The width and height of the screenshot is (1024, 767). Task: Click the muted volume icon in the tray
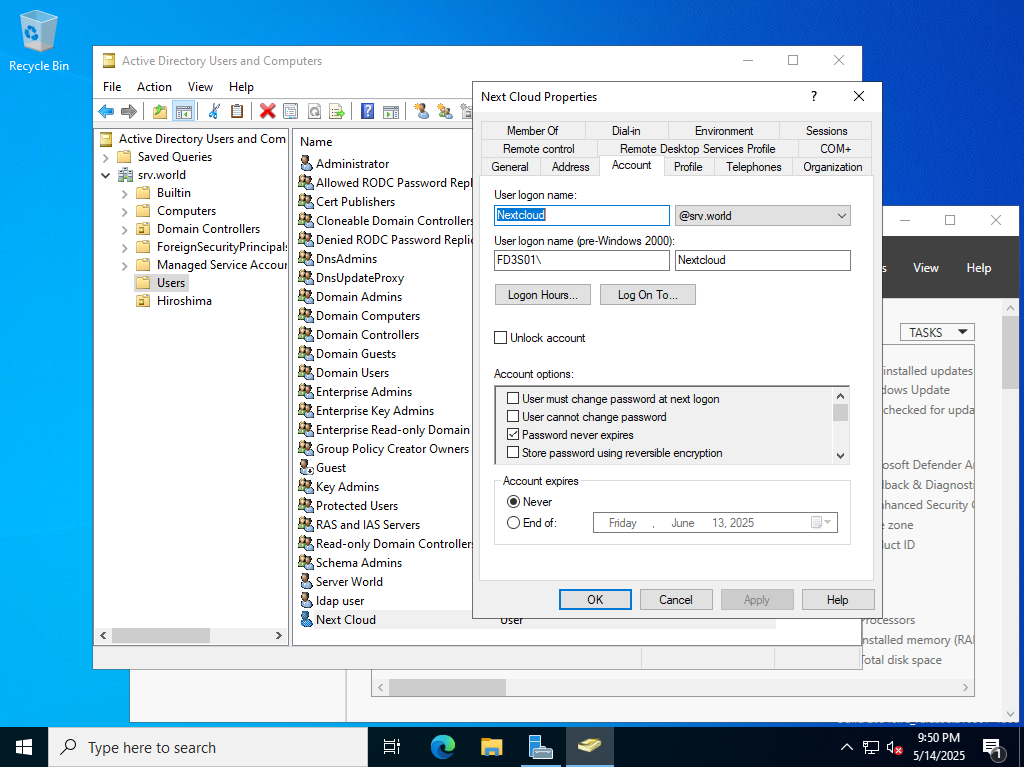click(895, 747)
